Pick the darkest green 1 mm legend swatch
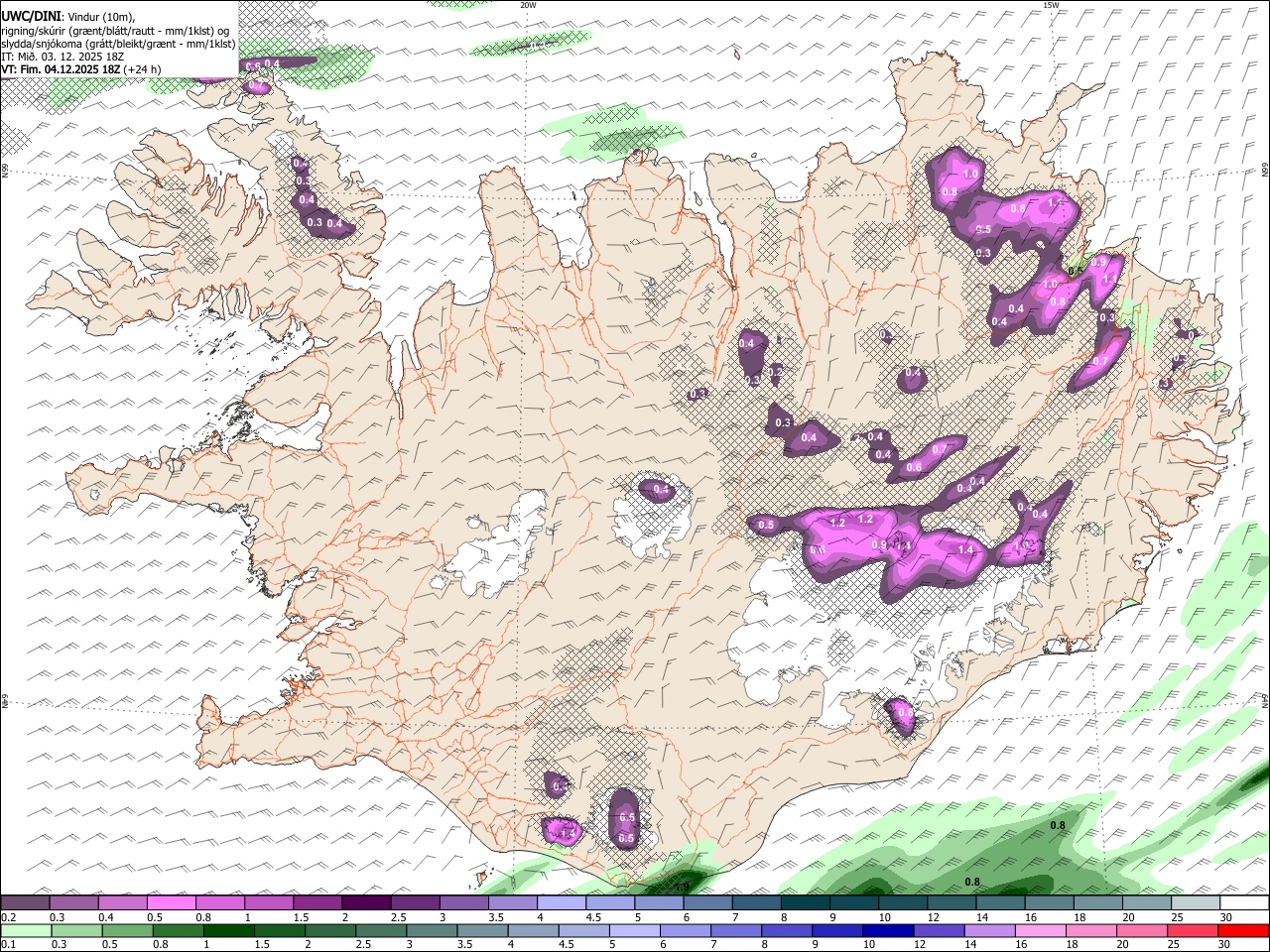1270x952 pixels. click(x=229, y=930)
